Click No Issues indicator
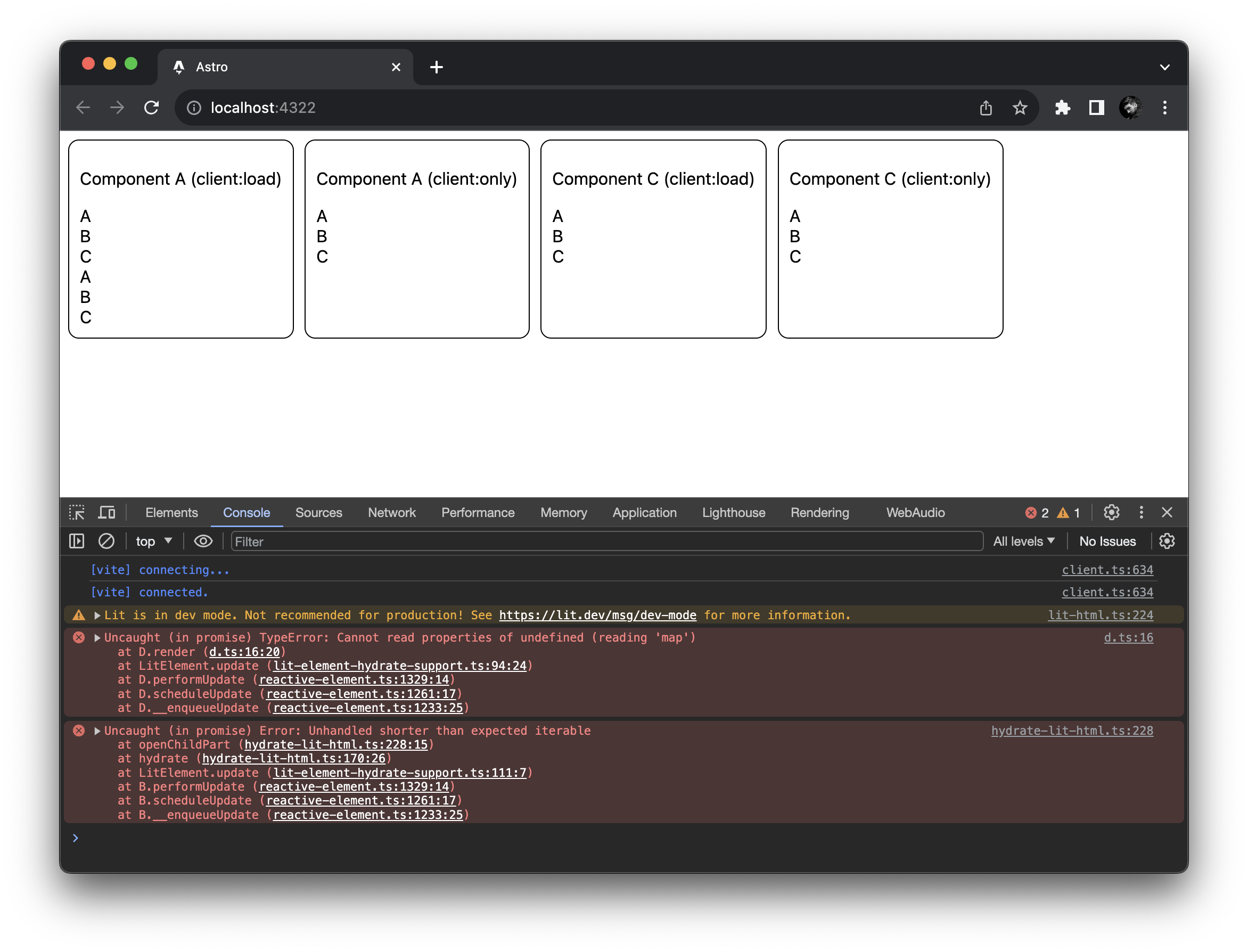Viewport: 1248px width, 952px height. point(1107,541)
